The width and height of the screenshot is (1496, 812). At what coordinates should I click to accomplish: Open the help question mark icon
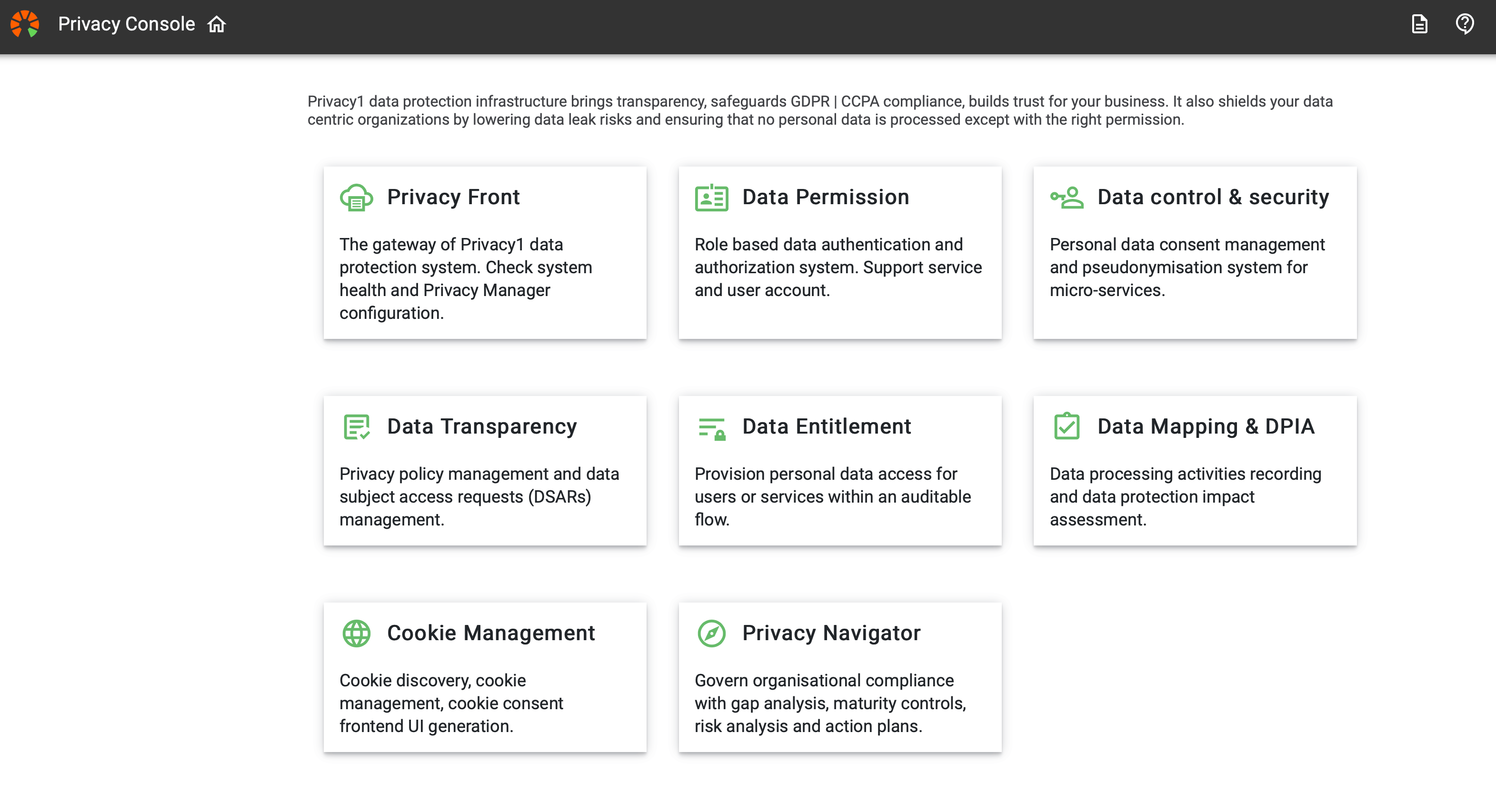(1464, 24)
